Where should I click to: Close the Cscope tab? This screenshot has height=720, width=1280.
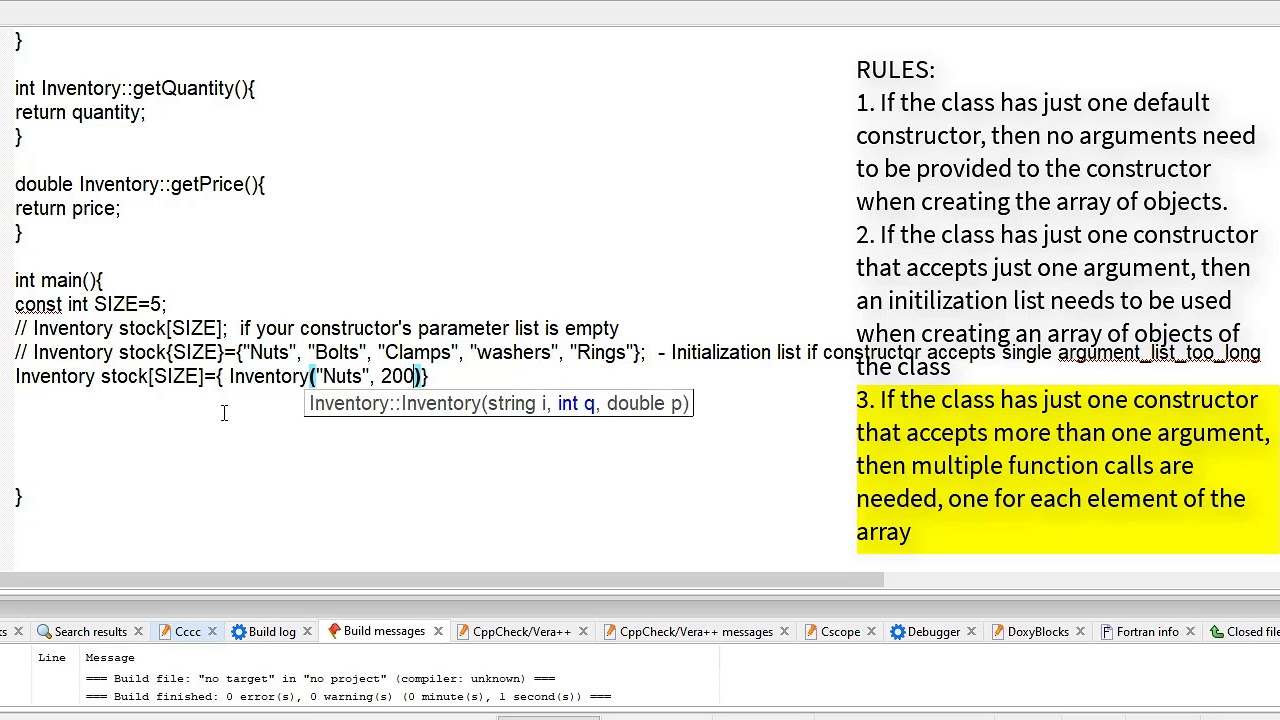click(871, 632)
